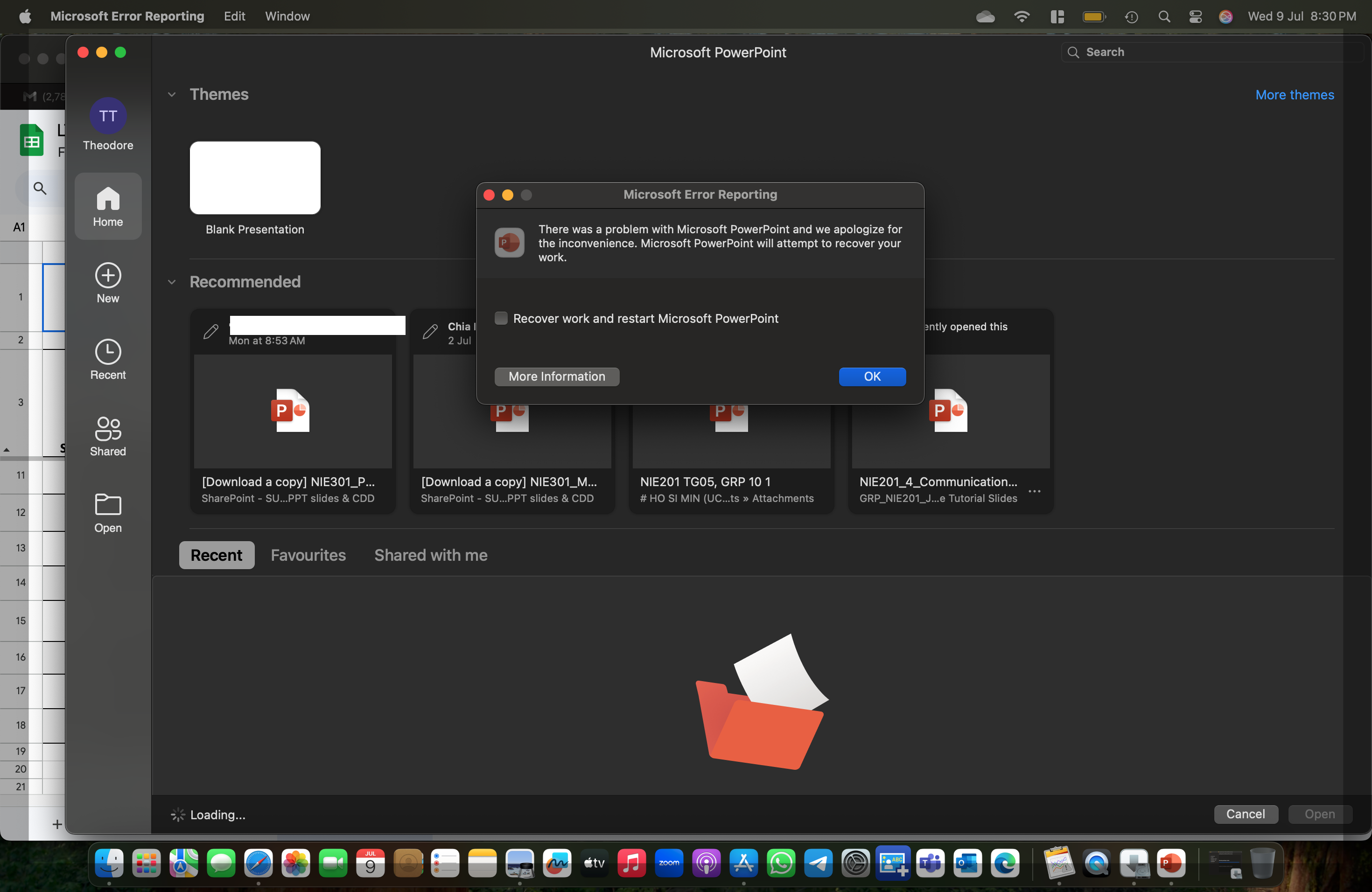The height and width of the screenshot is (892, 1372).
Task: Open Microsoft Outlook from the Dock
Action: point(967,863)
